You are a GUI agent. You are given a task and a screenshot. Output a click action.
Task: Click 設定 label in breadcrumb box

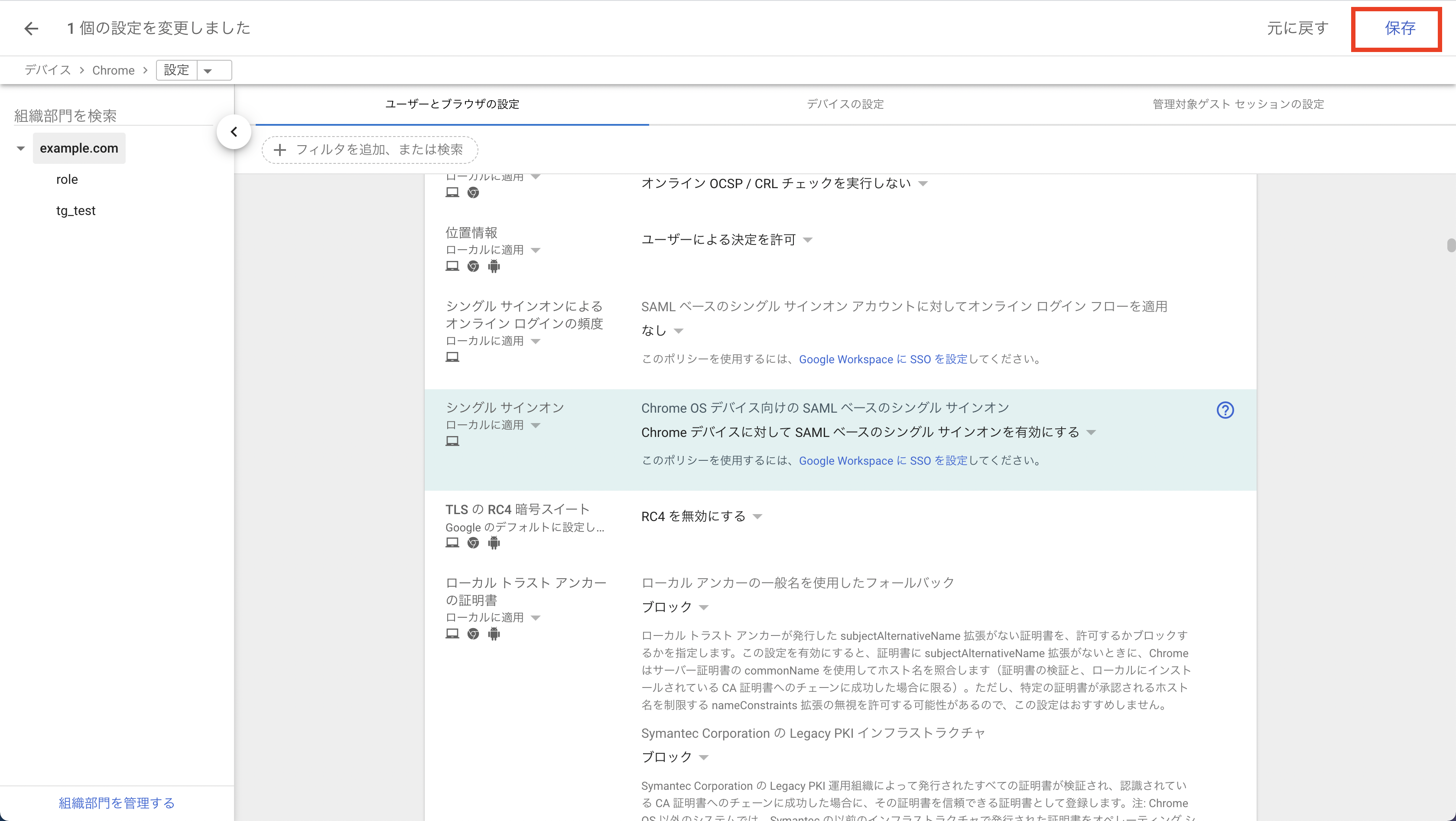[x=176, y=70]
